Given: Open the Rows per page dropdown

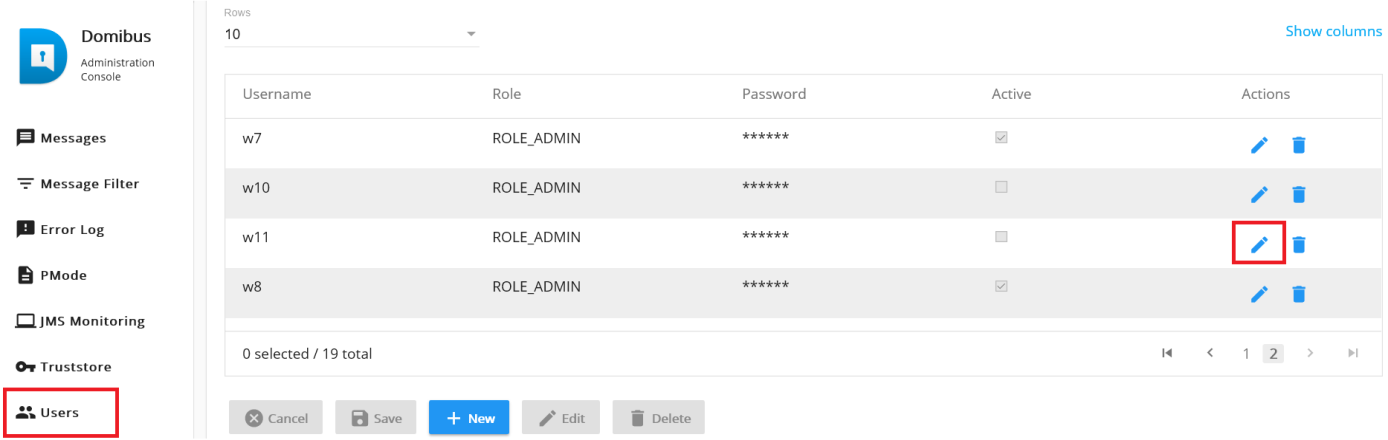Looking at the screenshot, I should click(x=352, y=34).
